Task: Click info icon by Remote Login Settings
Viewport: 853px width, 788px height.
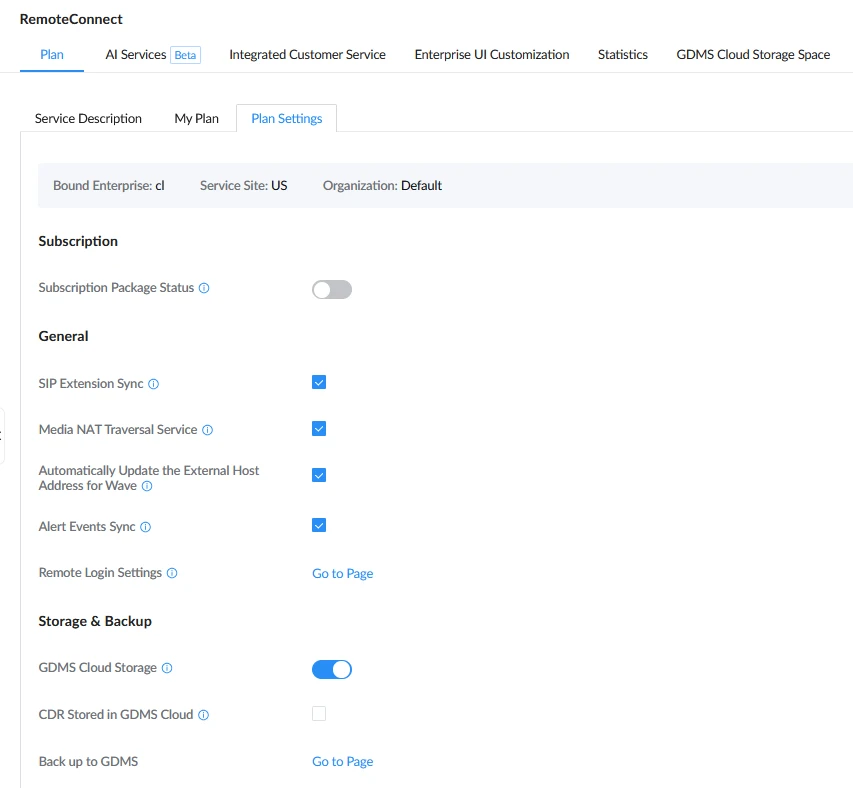Action: coord(172,573)
